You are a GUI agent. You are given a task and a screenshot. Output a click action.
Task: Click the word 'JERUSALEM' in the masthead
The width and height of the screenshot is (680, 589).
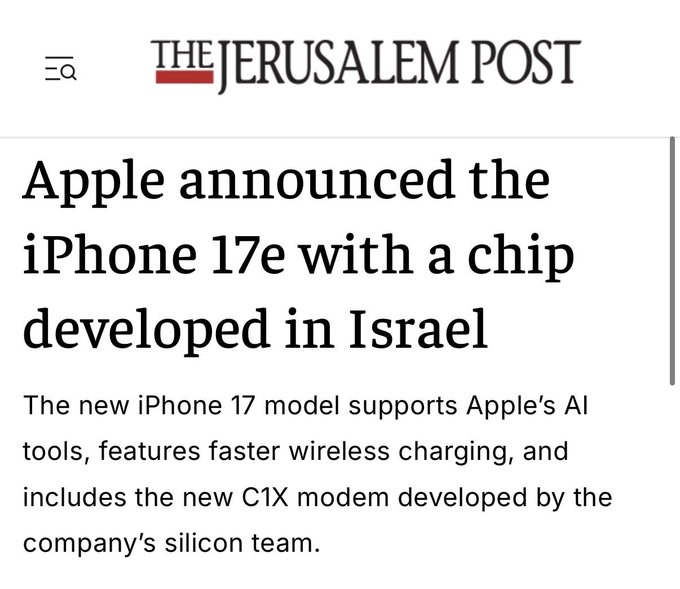point(339,65)
